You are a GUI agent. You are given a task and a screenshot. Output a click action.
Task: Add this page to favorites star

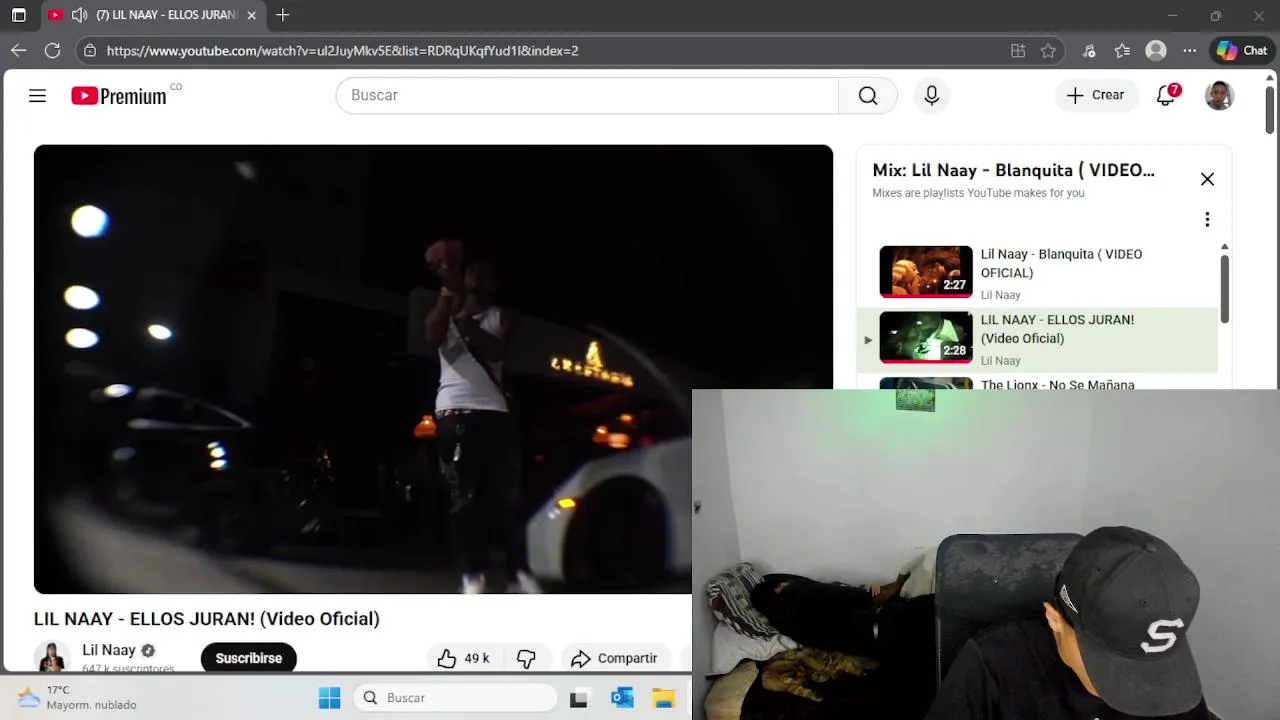coord(1048,50)
